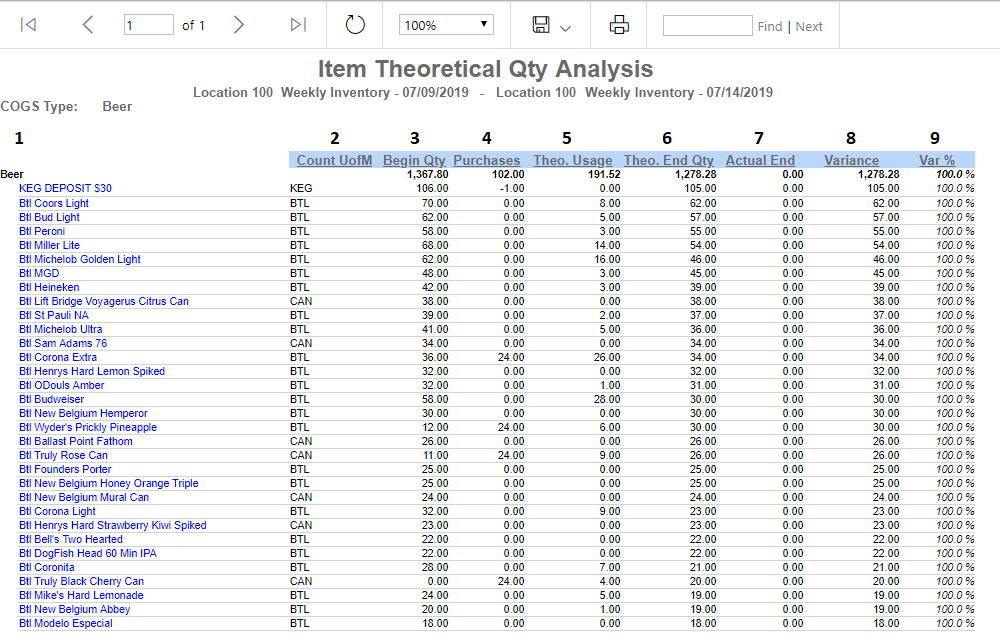
Task: Go to the first page of the report
Action: [x=28, y=25]
